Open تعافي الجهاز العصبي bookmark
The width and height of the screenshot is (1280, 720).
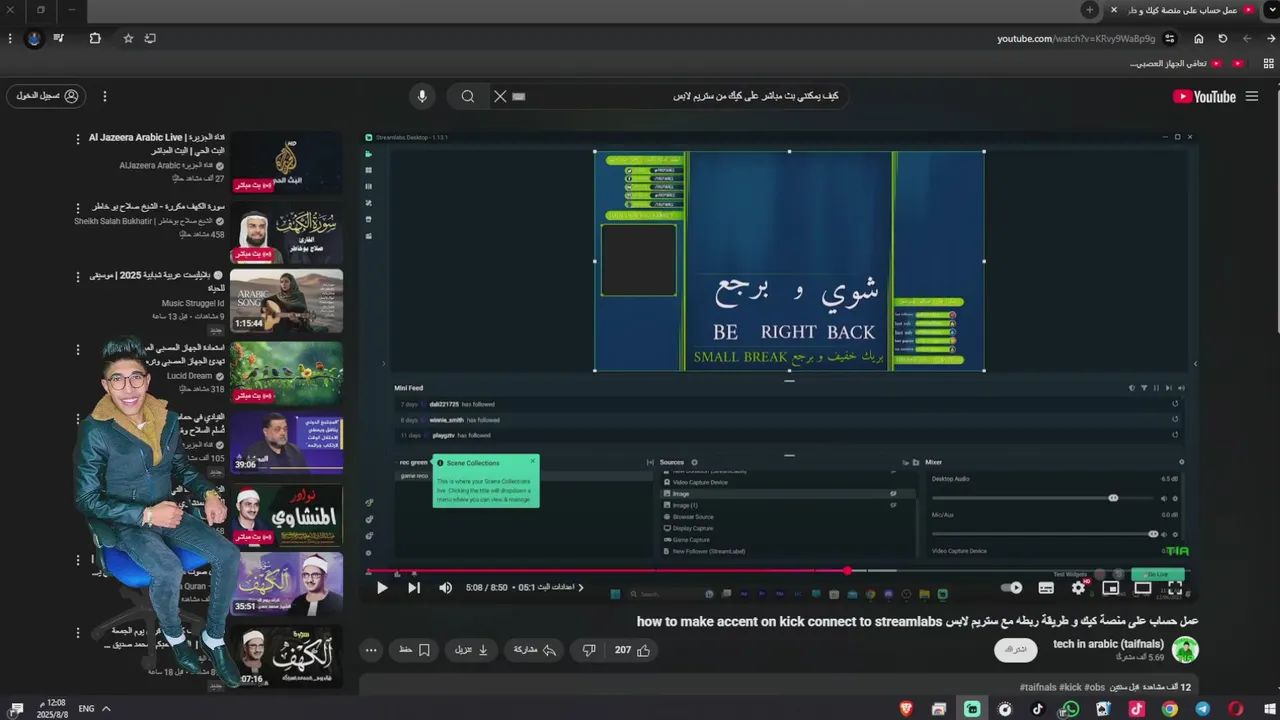click(1176, 63)
